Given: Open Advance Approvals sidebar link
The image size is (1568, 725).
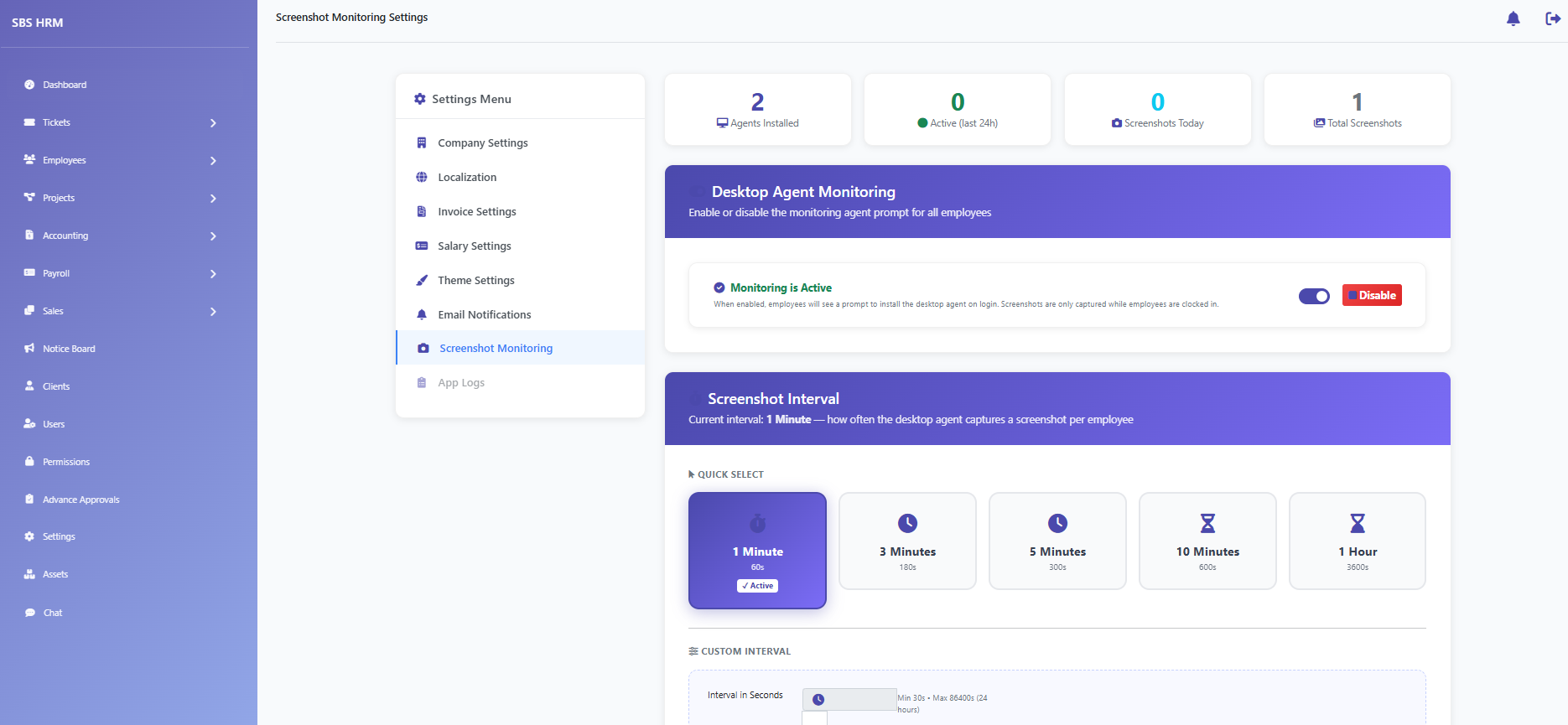Looking at the screenshot, I should 81,500.
